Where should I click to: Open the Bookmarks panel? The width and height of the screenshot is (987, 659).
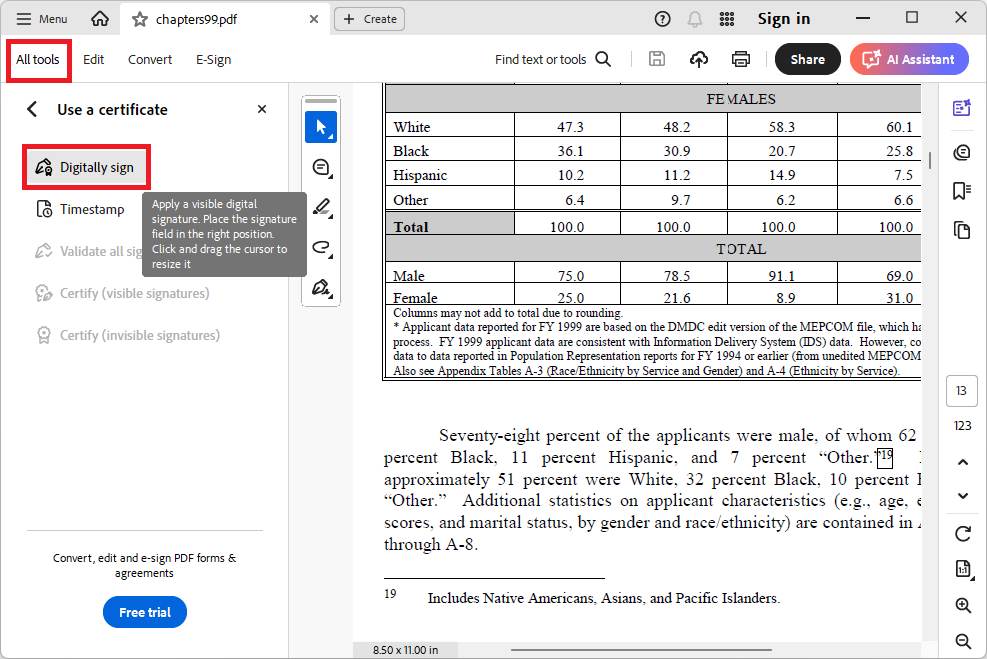click(x=961, y=190)
